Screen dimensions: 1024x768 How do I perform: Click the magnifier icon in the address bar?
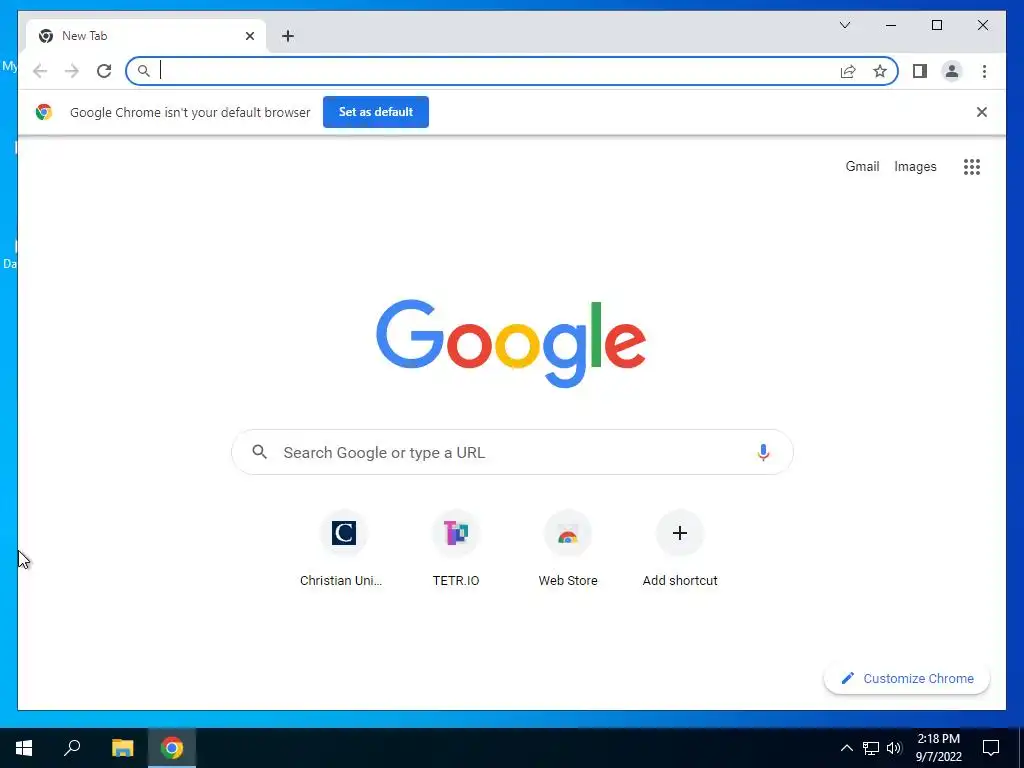[x=144, y=71]
